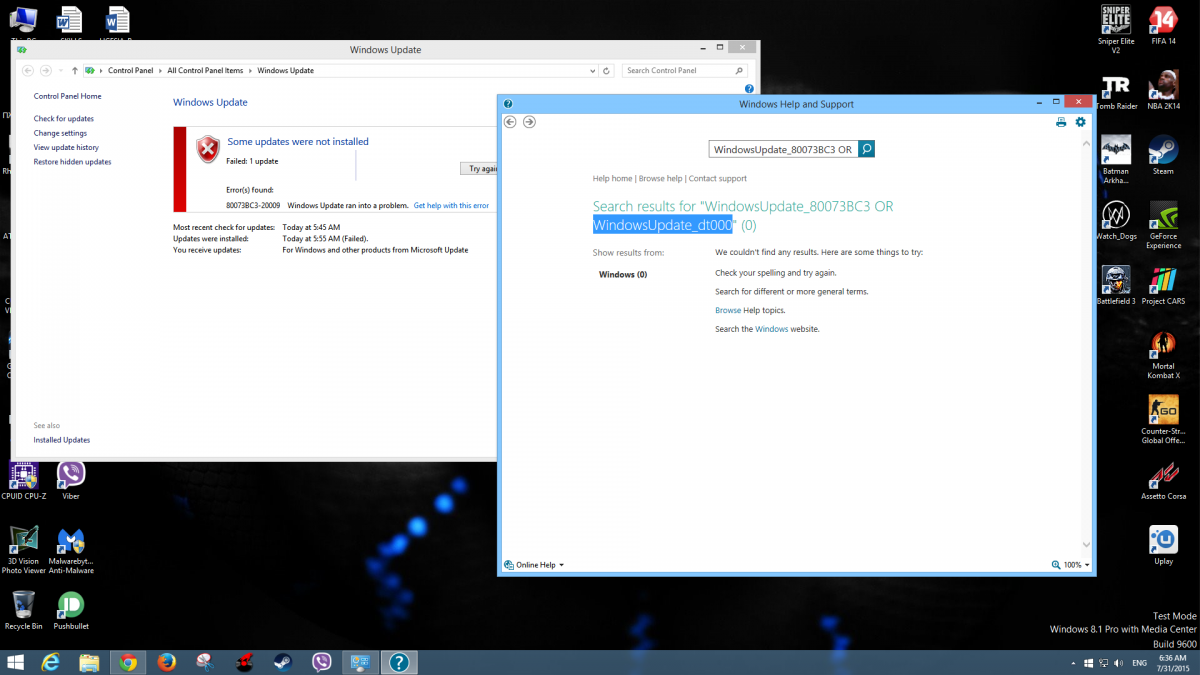Image resolution: width=1200 pixels, height=675 pixels.
Task: Open the Installed Updates link
Action: pyautogui.click(x=62, y=440)
